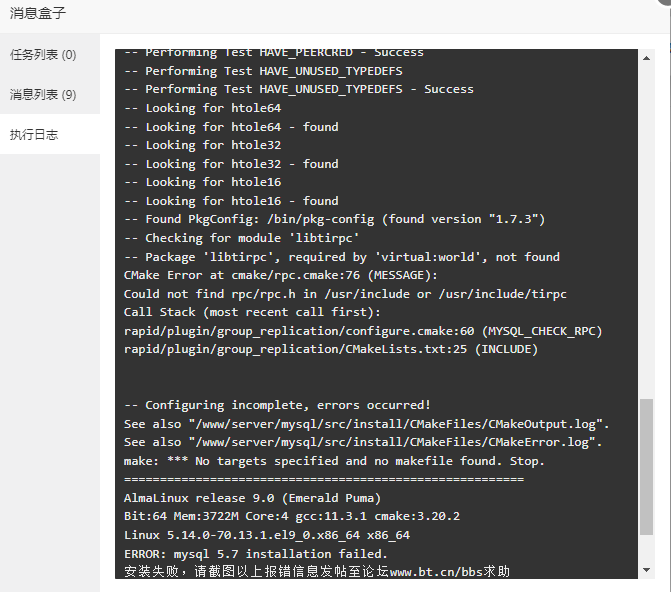Close the 消息盒子 dialog
671x592 pixels.
point(665,3)
